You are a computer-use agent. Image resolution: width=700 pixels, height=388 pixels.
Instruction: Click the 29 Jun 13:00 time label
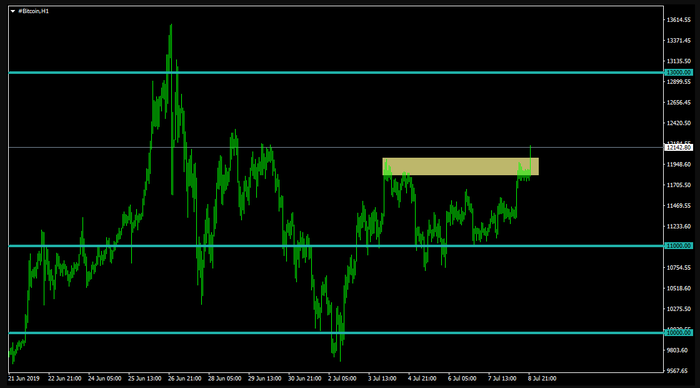pyautogui.click(x=265, y=379)
